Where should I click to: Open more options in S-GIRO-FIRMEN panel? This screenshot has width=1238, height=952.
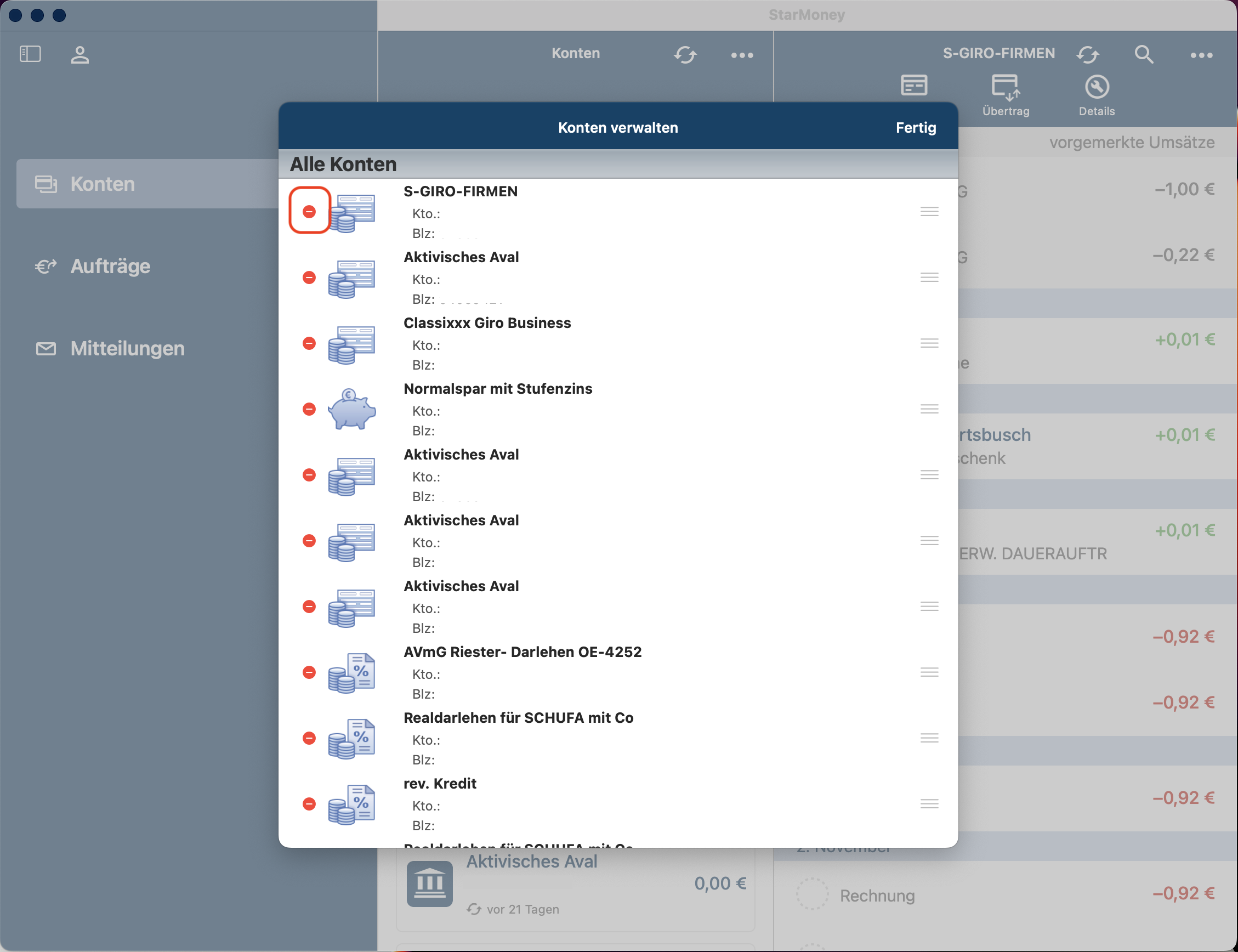1201,55
